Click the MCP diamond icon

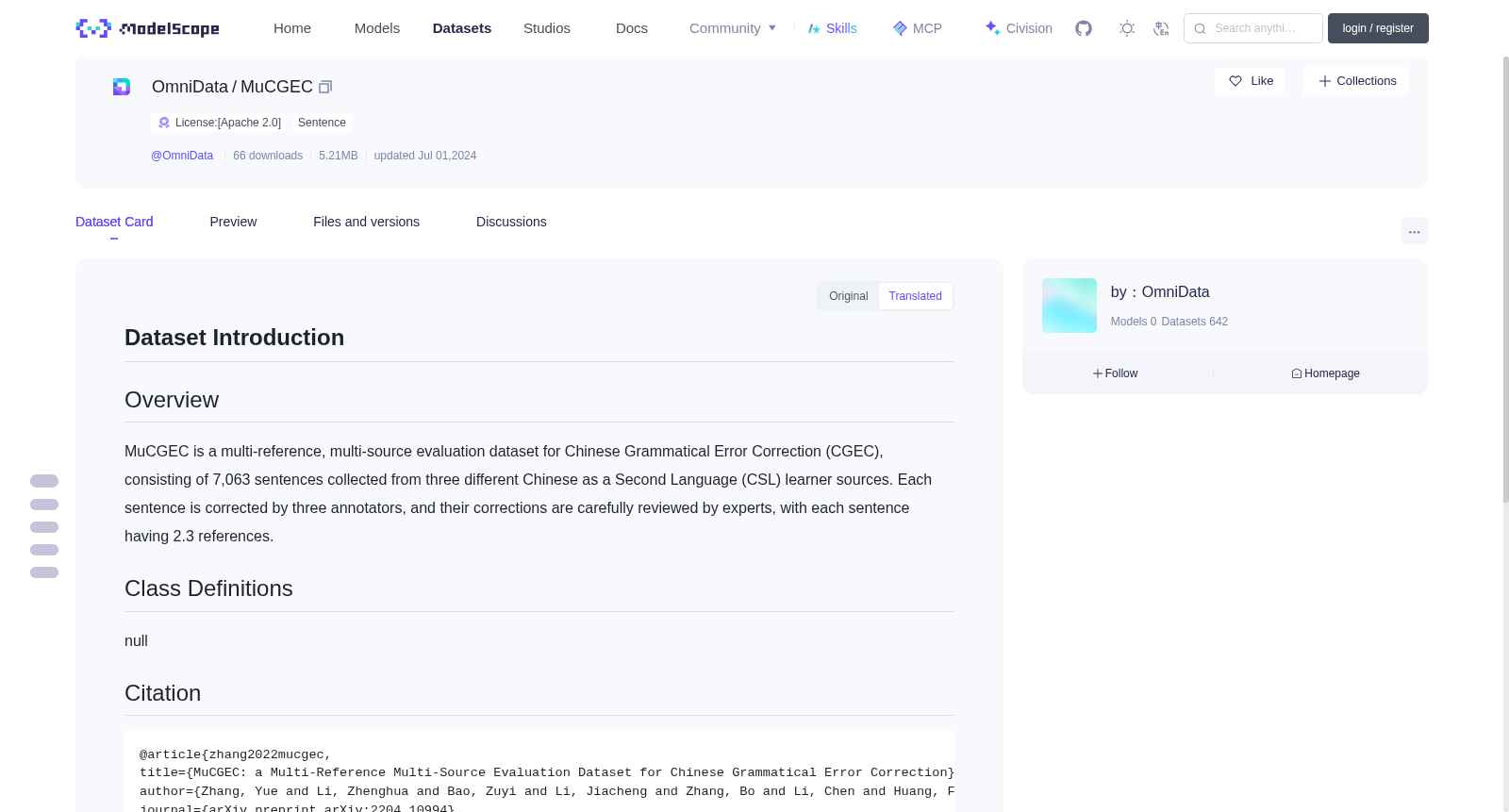[900, 28]
